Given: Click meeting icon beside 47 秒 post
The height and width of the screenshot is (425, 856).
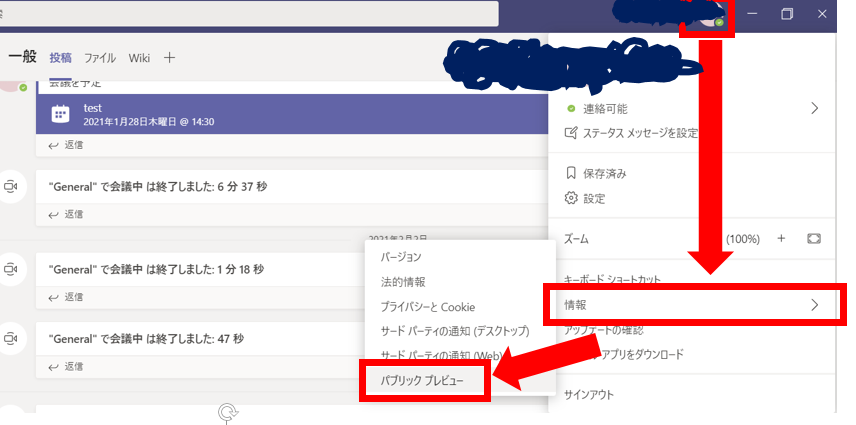Looking at the screenshot, I should pos(10,339).
